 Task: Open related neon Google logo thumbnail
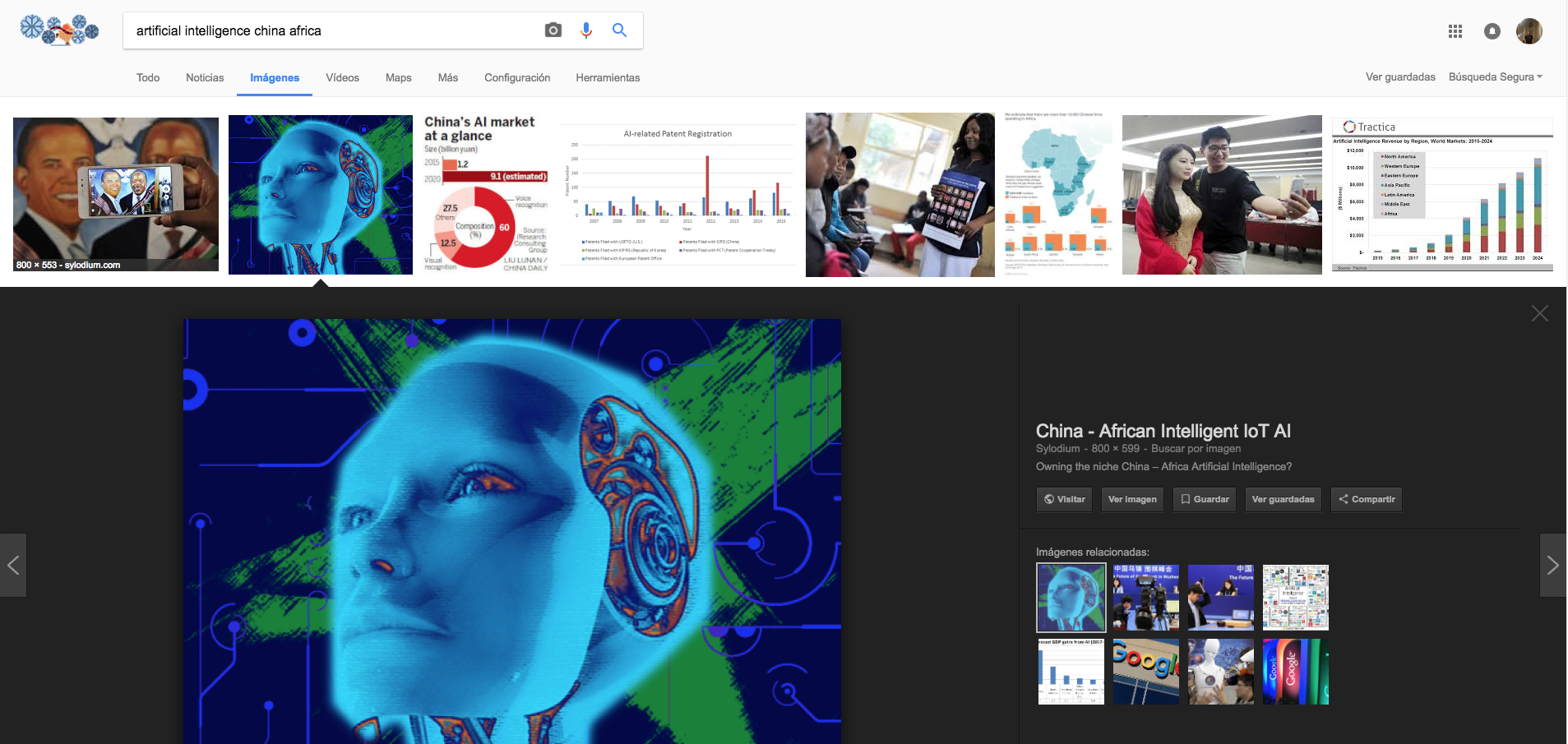tap(1296, 672)
